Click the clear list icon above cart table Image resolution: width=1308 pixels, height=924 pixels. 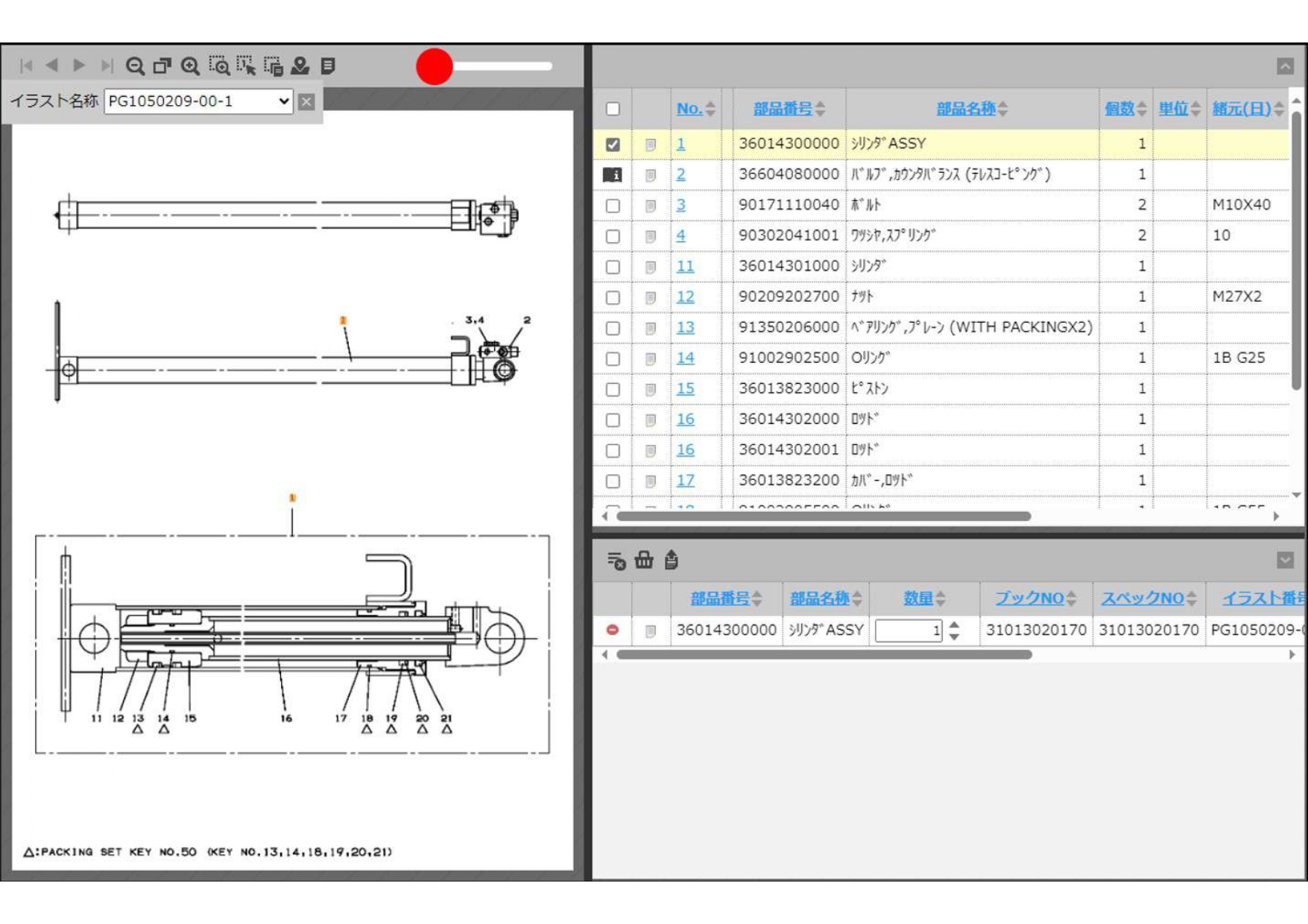(x=616, y=560)
